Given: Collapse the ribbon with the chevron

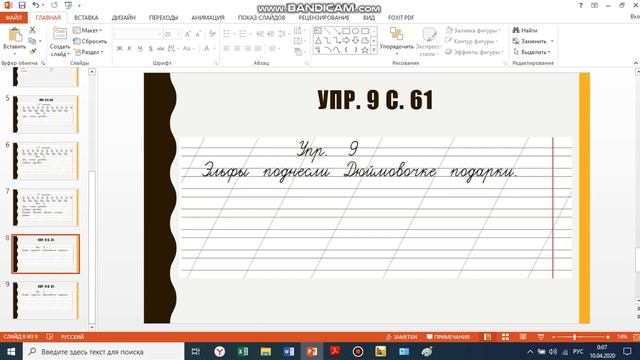Looking at the screenshot, I should click(636, 63).
